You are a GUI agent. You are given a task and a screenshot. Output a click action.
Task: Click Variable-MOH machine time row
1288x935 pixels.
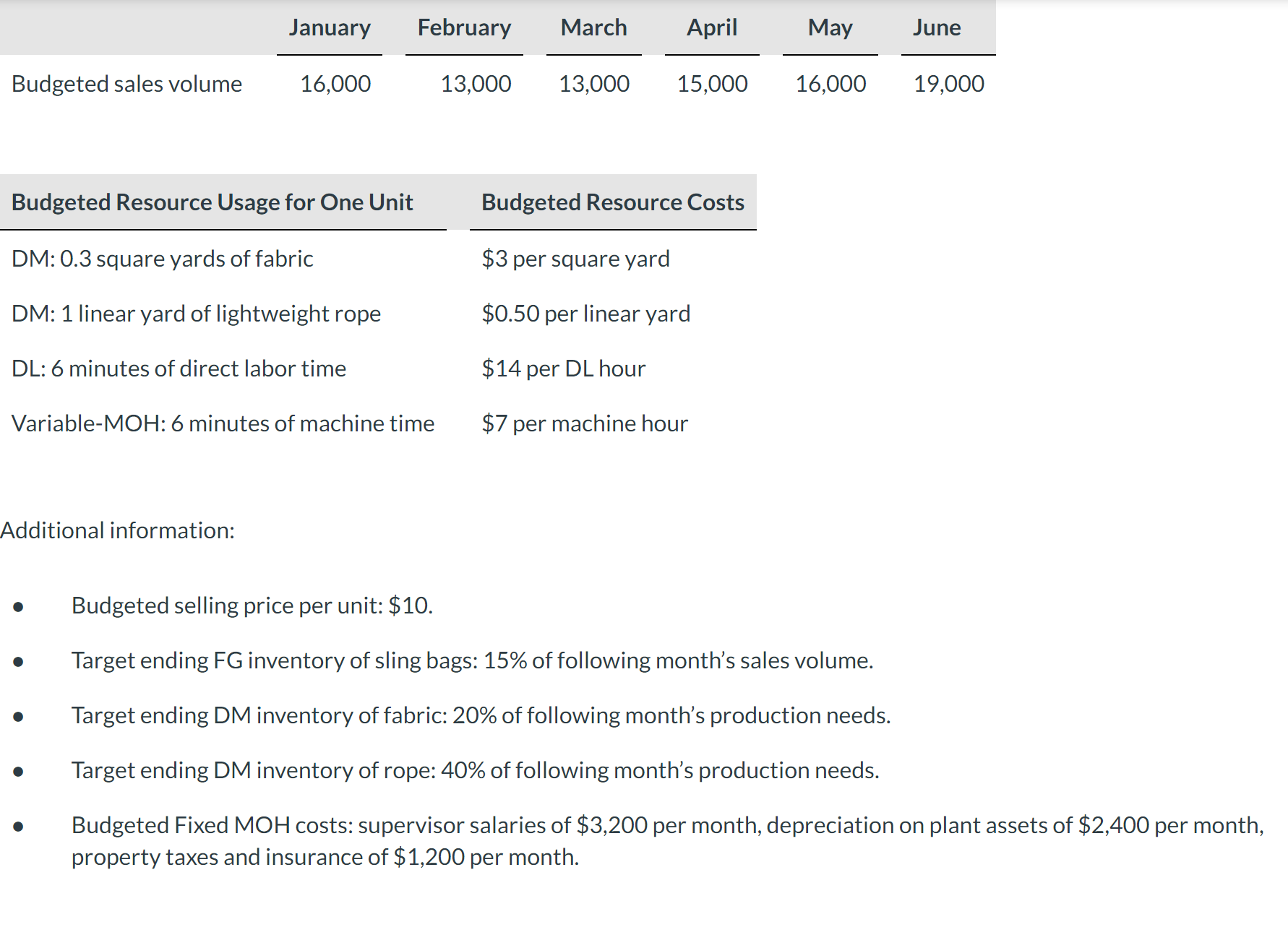tap(223, 423)
